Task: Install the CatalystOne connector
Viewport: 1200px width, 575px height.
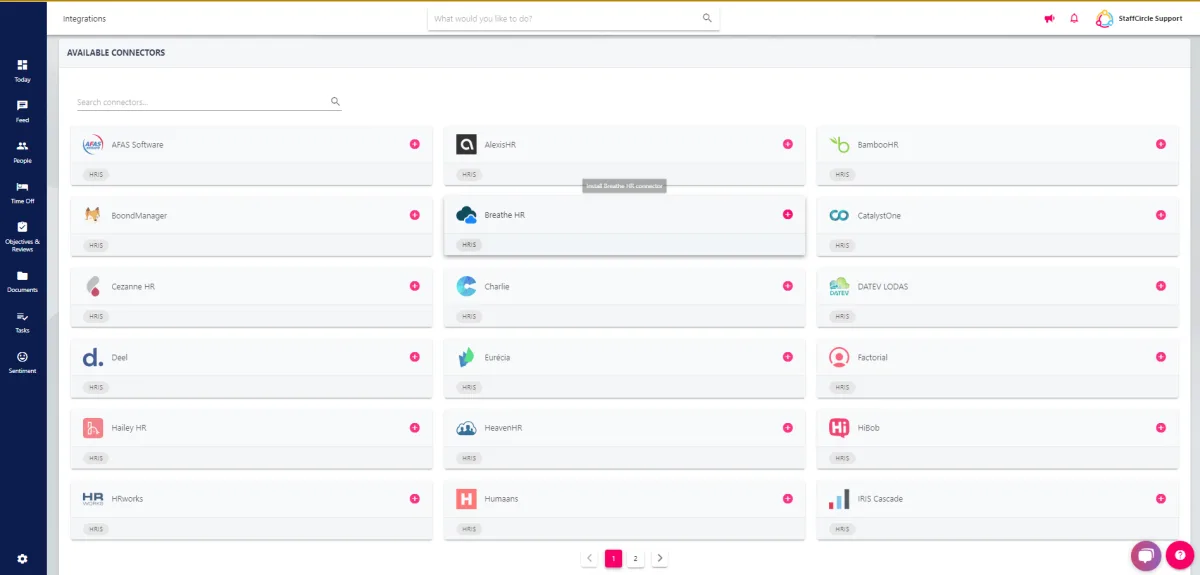Action: (1160, 215)
